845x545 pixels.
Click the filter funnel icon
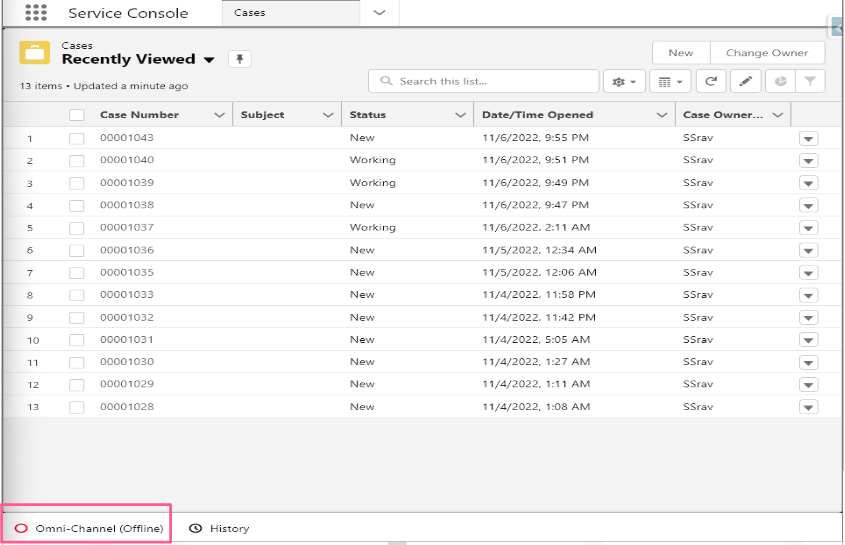(x=810, y=82)
